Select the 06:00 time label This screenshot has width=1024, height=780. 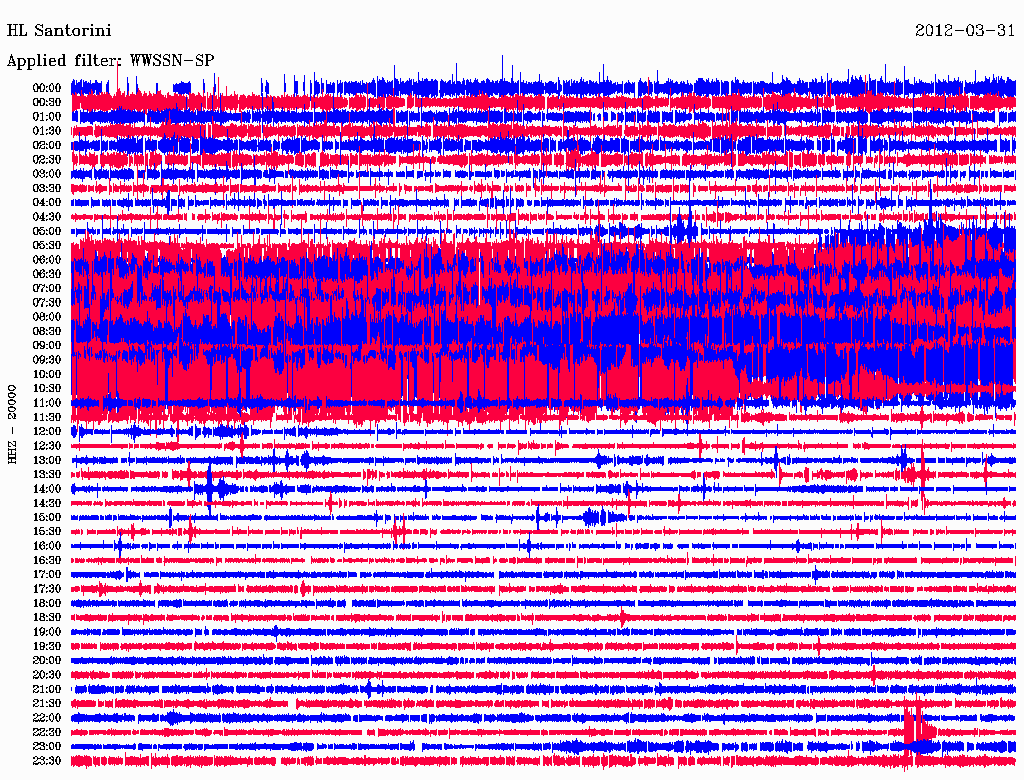(x=47, y=259)
